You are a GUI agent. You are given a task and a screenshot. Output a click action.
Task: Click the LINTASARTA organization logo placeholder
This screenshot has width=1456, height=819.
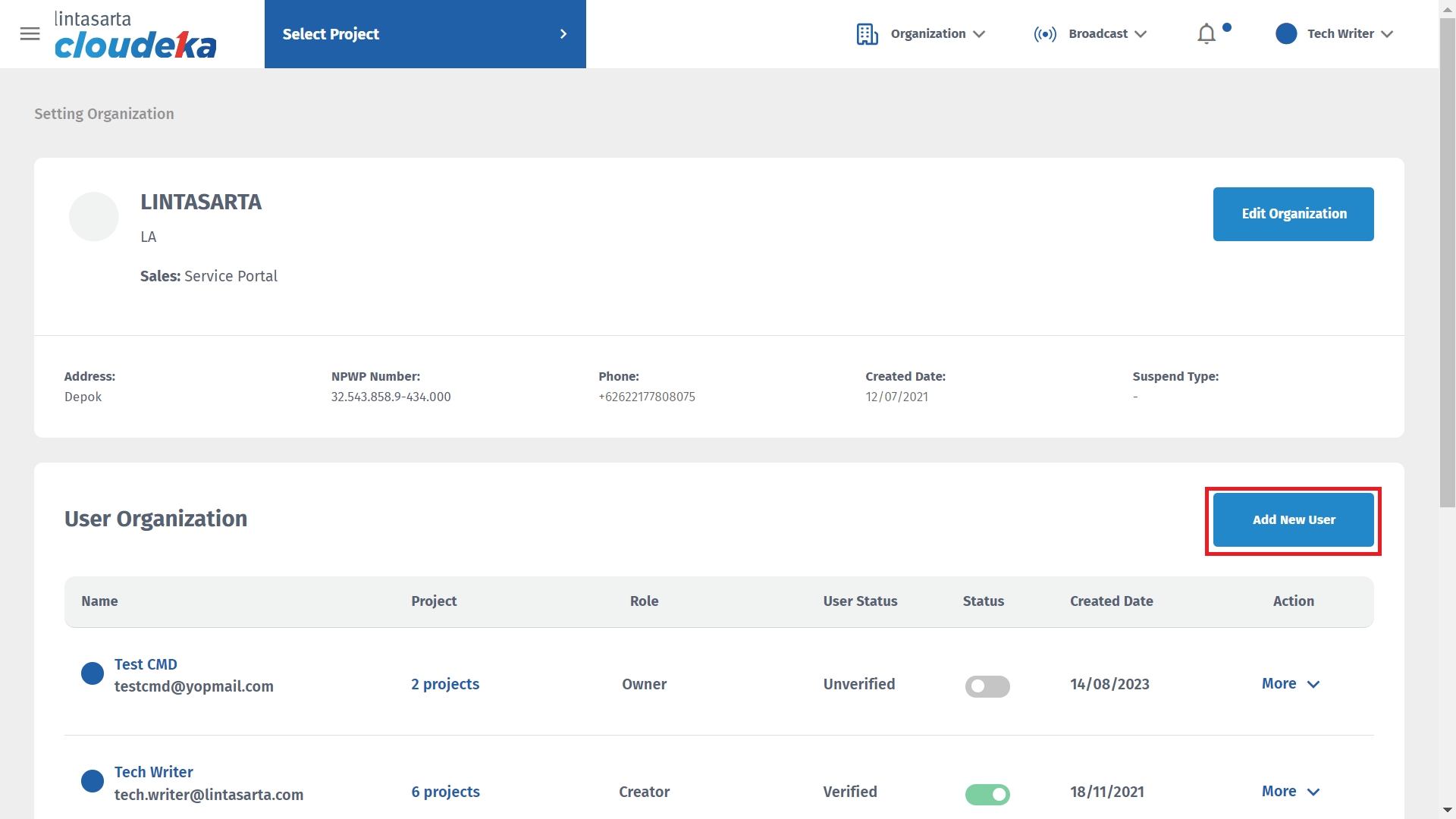pos(94,217)
